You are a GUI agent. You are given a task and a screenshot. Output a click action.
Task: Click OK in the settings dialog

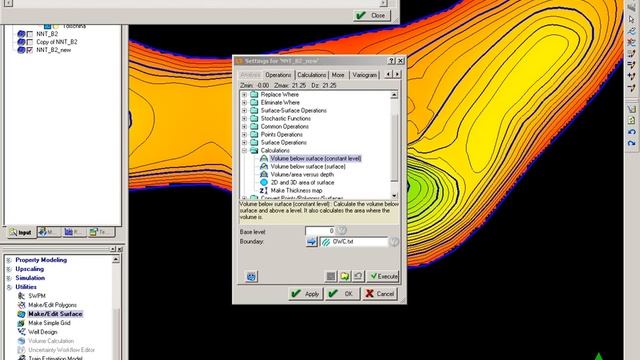(342, 293)
